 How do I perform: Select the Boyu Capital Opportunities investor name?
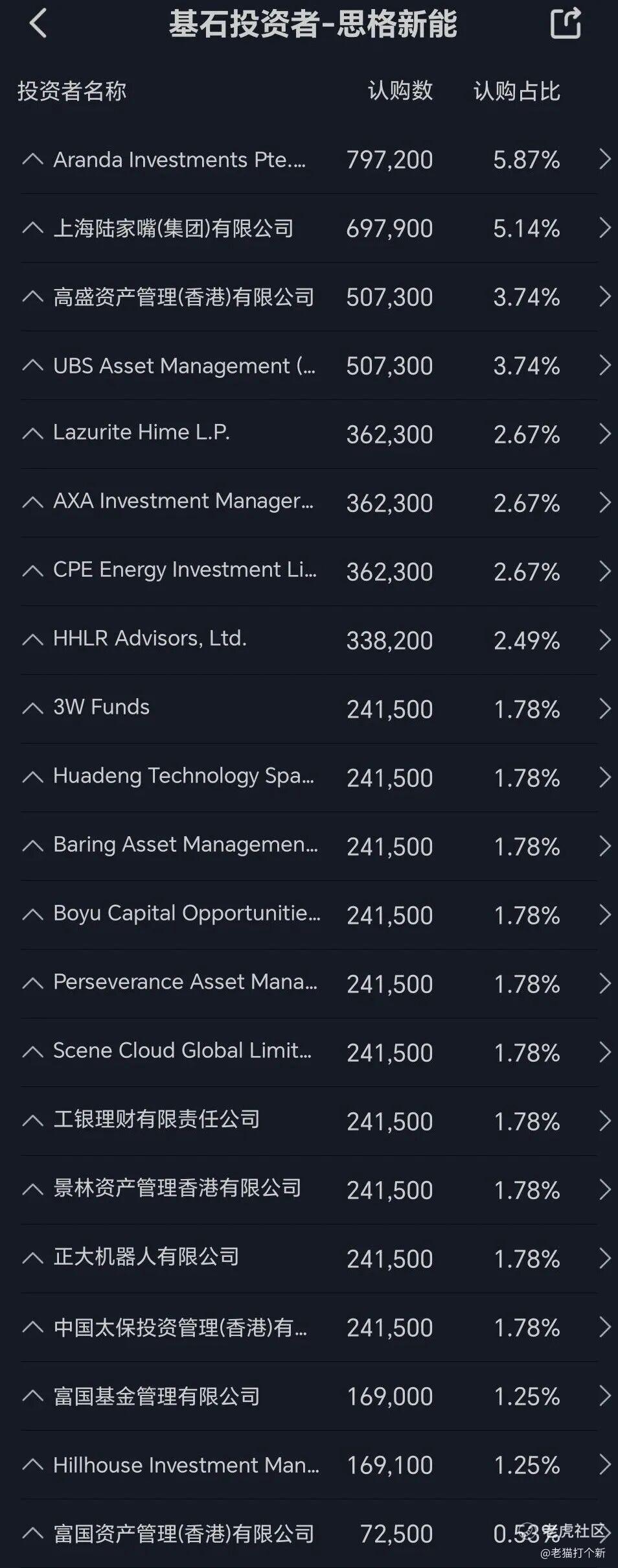(x=187, y=913)
